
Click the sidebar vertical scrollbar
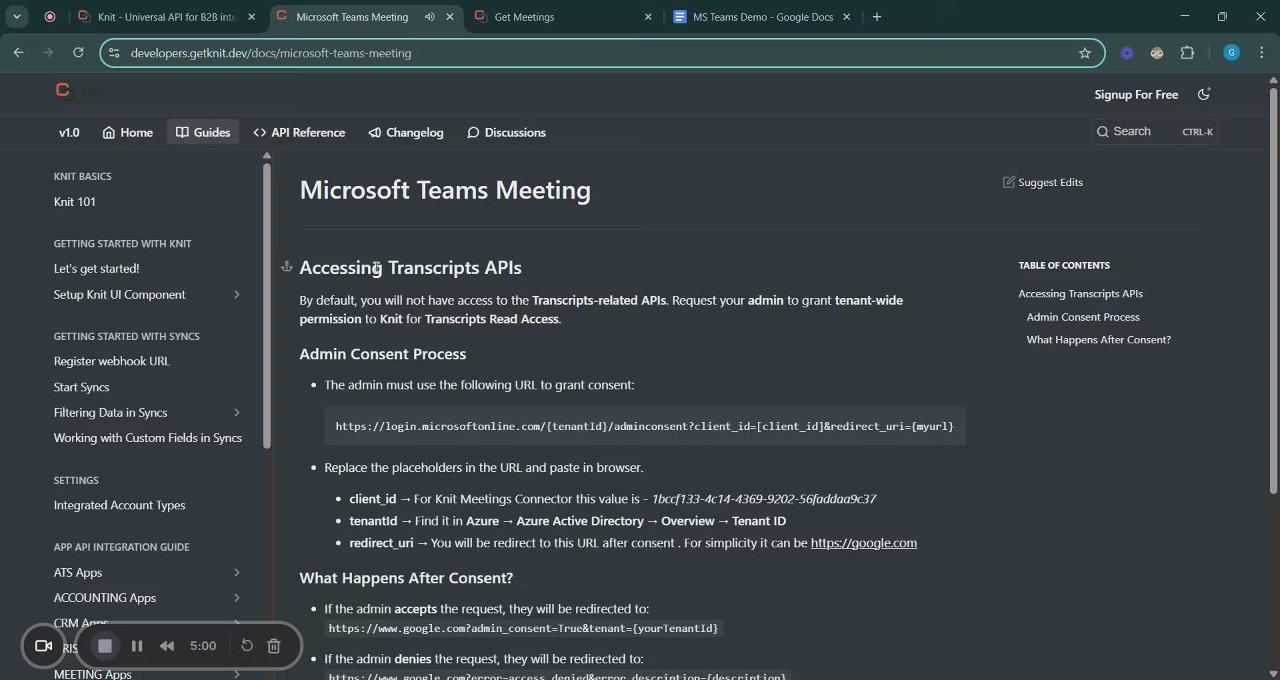[267, 305]
